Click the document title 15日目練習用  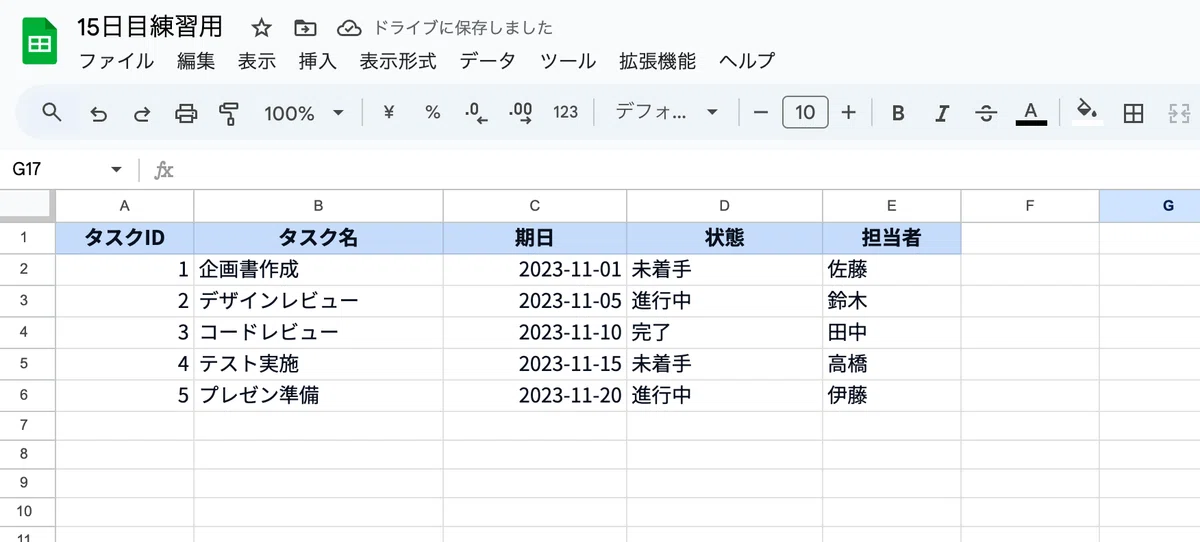coord(150,27)
